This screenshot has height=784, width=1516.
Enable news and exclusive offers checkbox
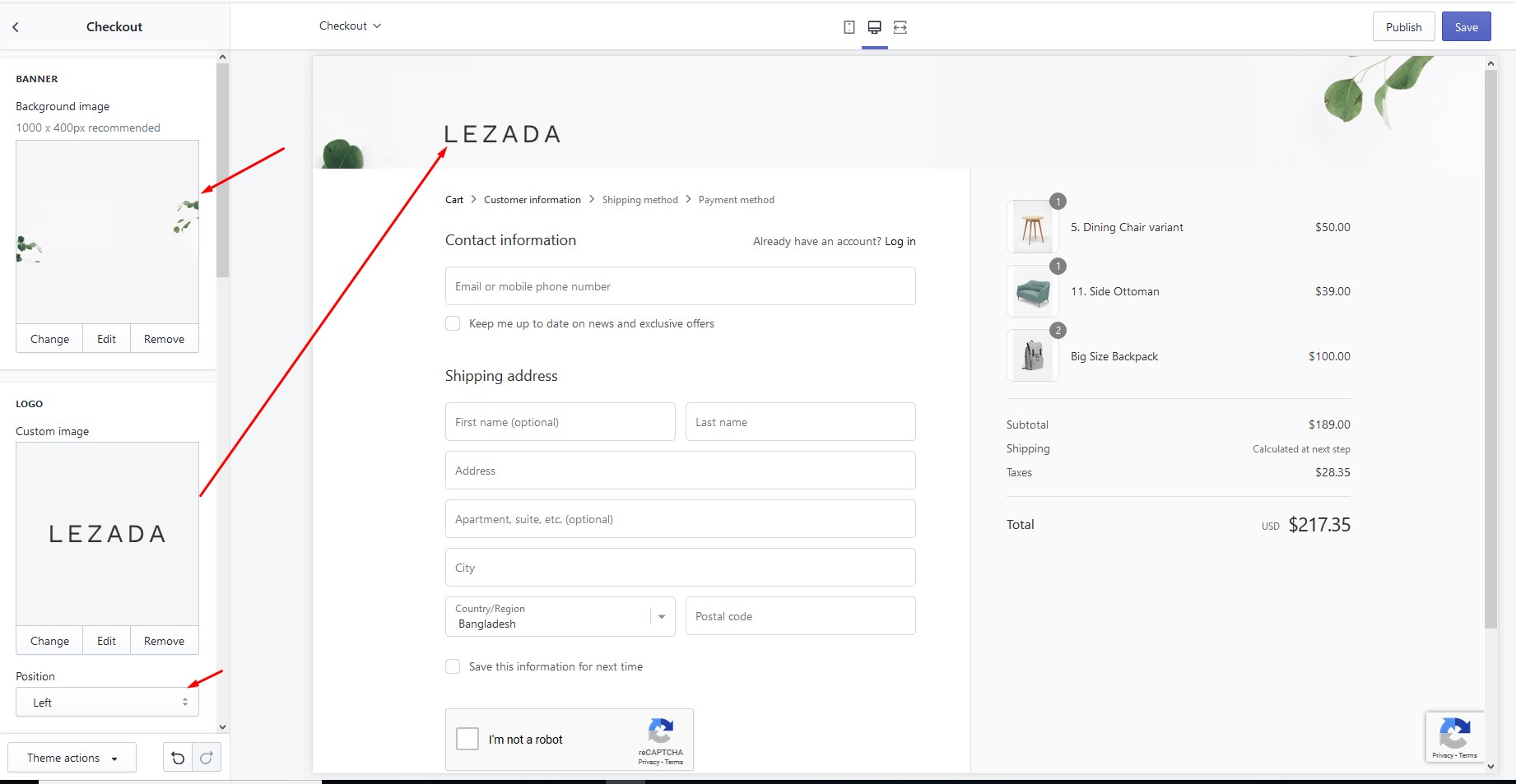453,323
